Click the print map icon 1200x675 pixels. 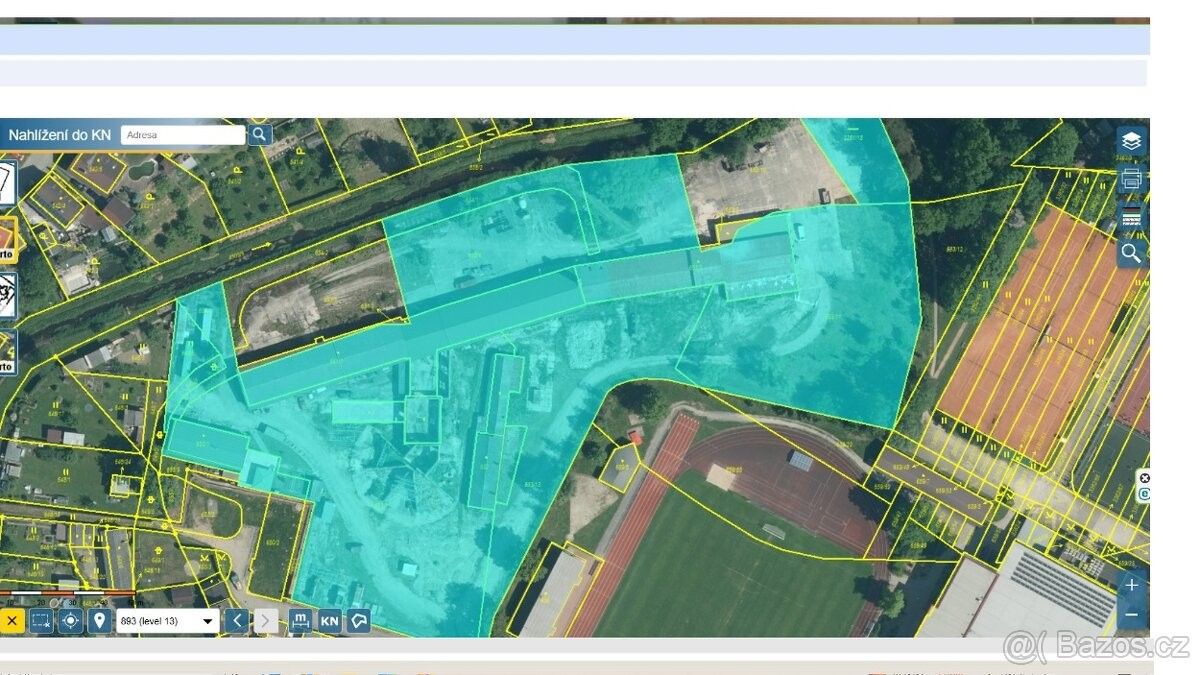point(1131,179)
